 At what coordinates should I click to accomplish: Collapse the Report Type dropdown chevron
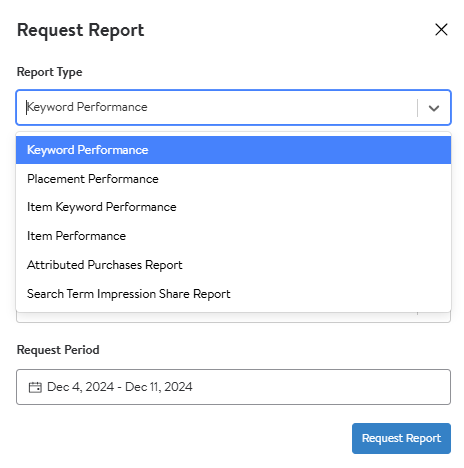[433, 108]
